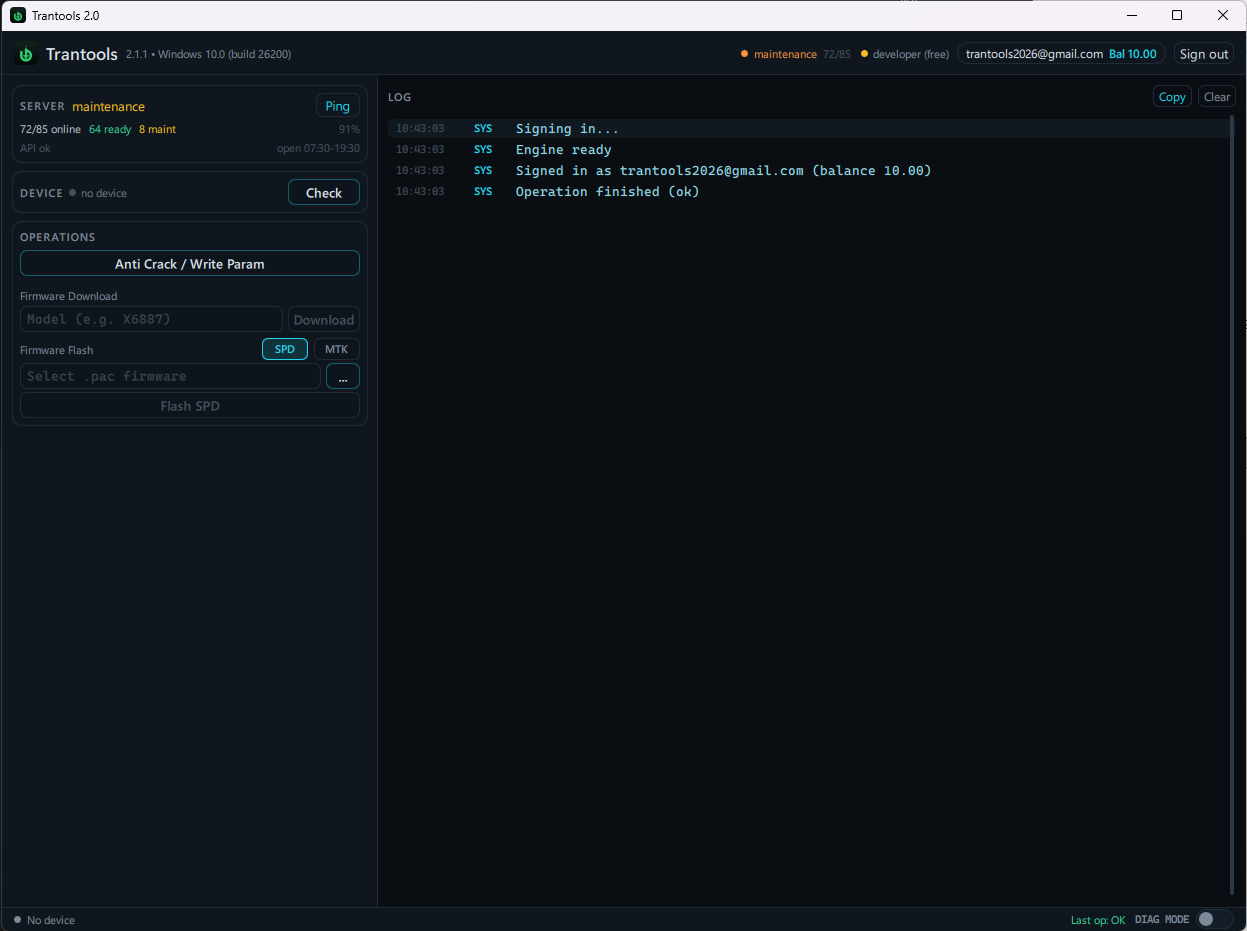Viewport: 1247px width, 931px height.
Task: Click the Flash SPD button
Action: tap(190, 405)
